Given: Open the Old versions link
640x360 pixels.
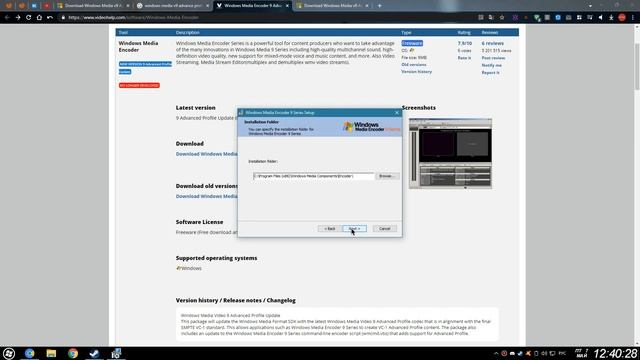Looking at the screenshot, I should click(413, 64).
